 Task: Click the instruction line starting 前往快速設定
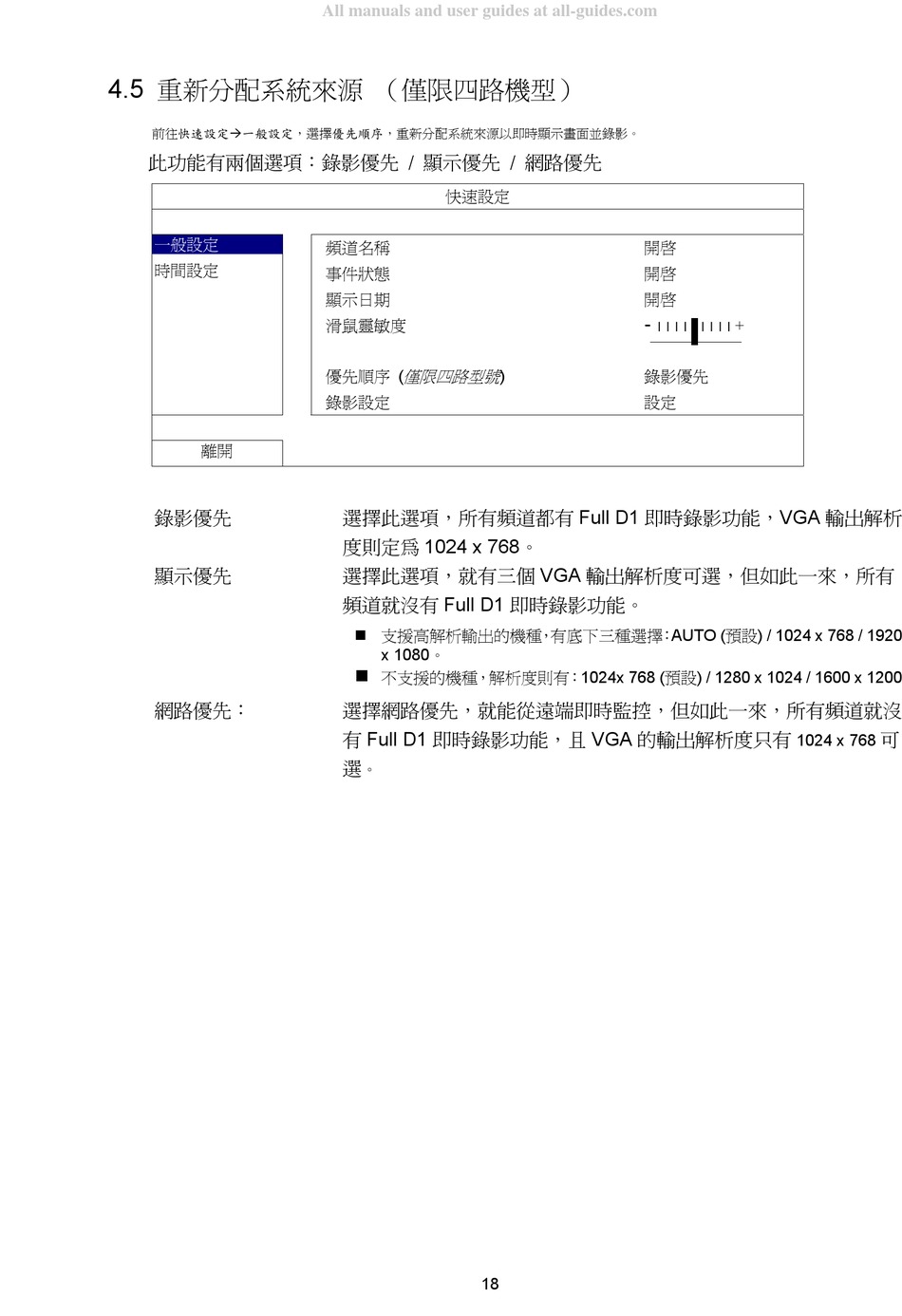pos(395,134)
